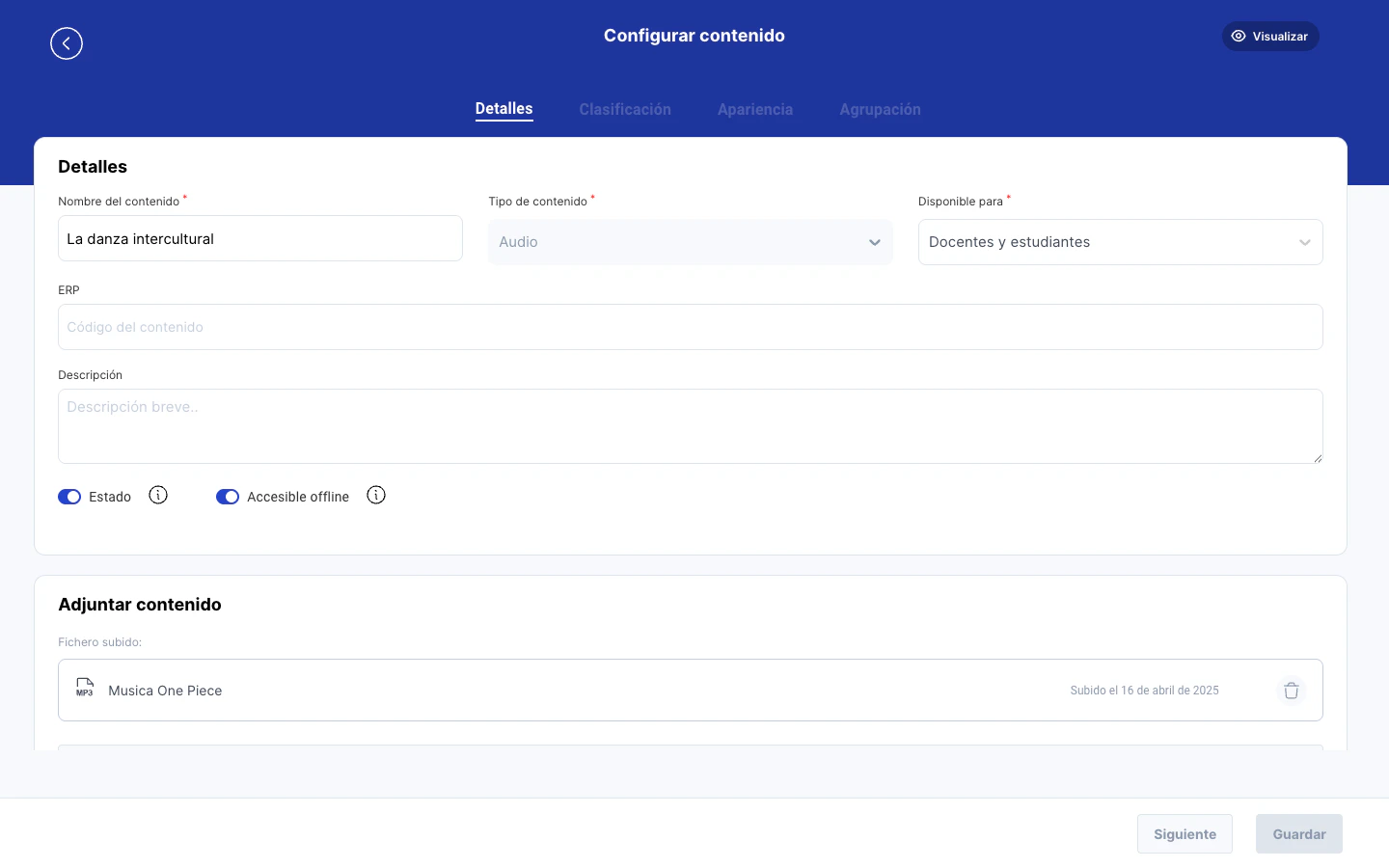
Task: Click the info icon next to Estado
Action: 158,495
